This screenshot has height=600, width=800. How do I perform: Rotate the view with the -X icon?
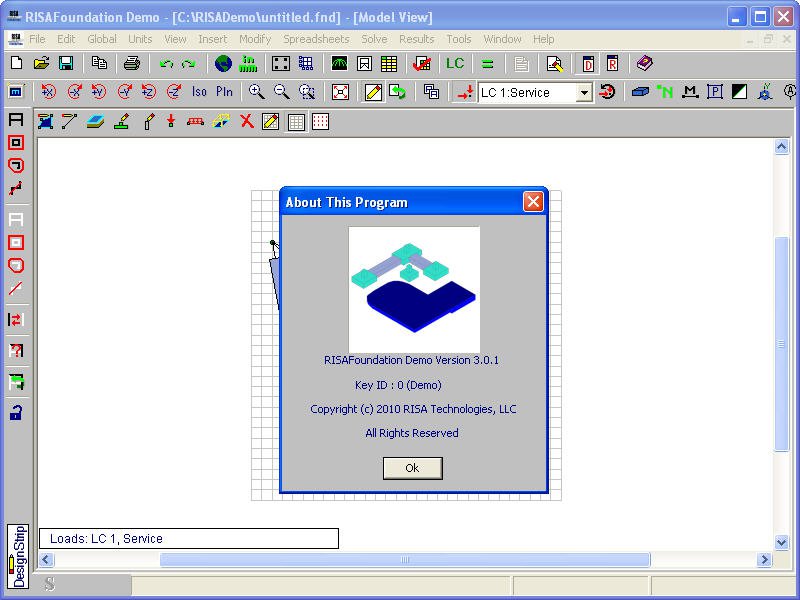pyautogui.click(x=74, y=92)
